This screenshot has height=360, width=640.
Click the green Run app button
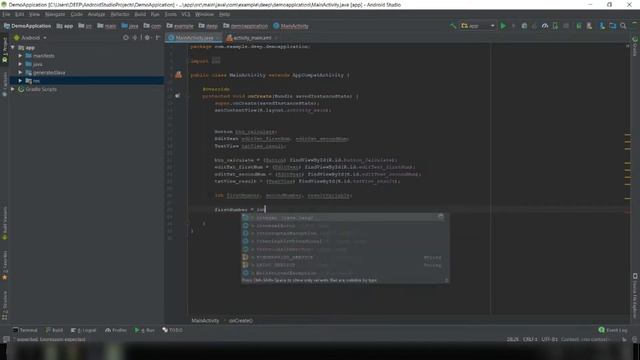(503, 26)
